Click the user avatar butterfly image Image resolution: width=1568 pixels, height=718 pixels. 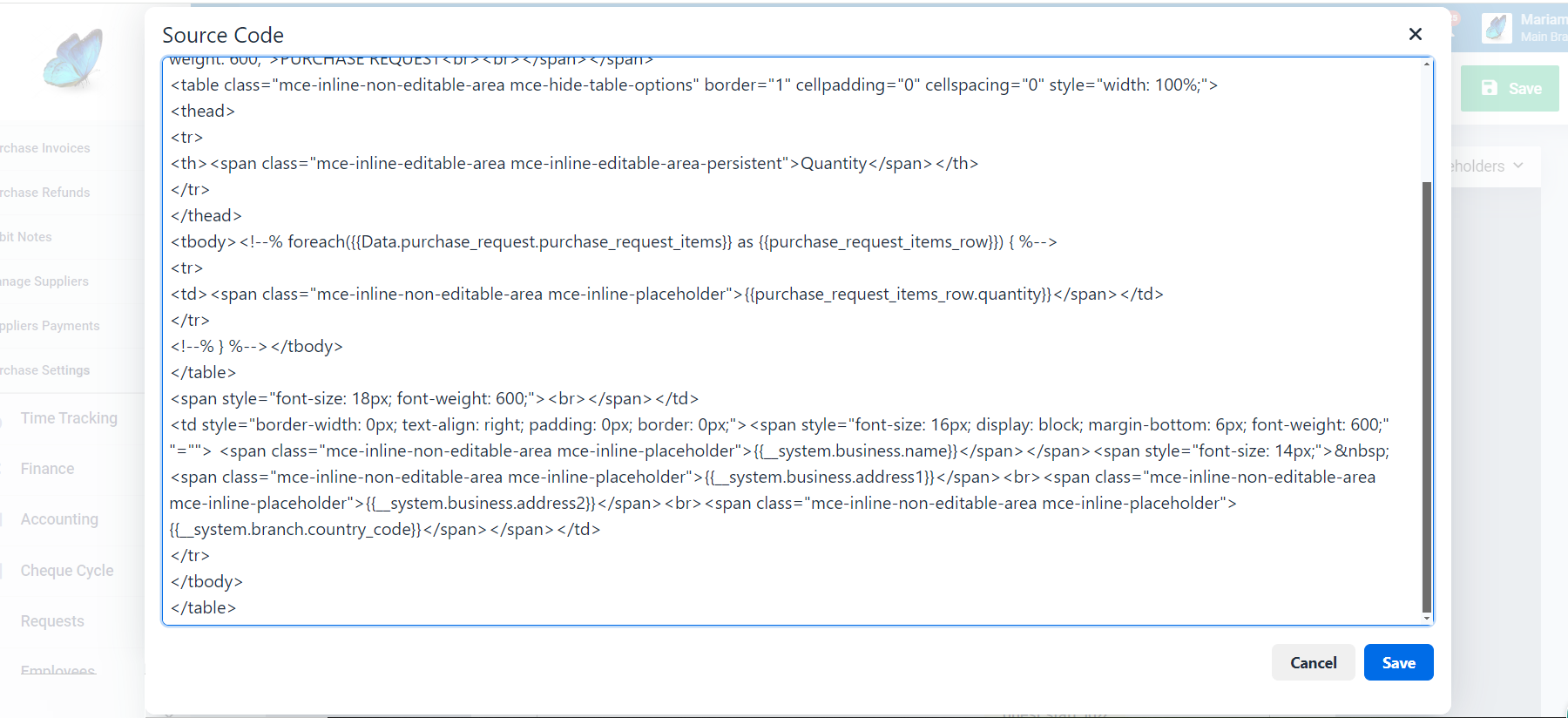pos(1496,28)
